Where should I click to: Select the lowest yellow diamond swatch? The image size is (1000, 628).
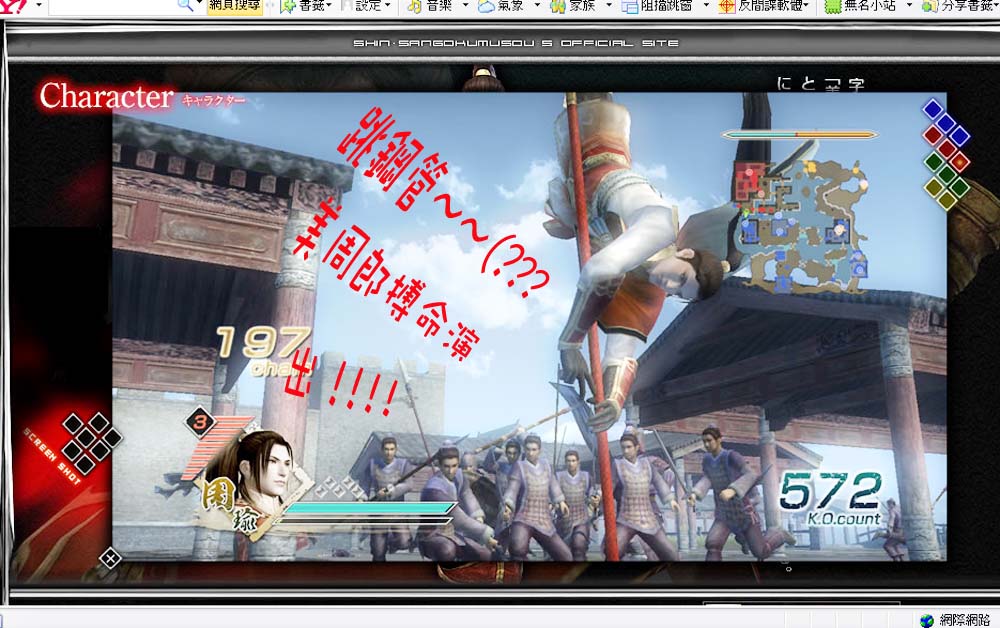[946, 200]
